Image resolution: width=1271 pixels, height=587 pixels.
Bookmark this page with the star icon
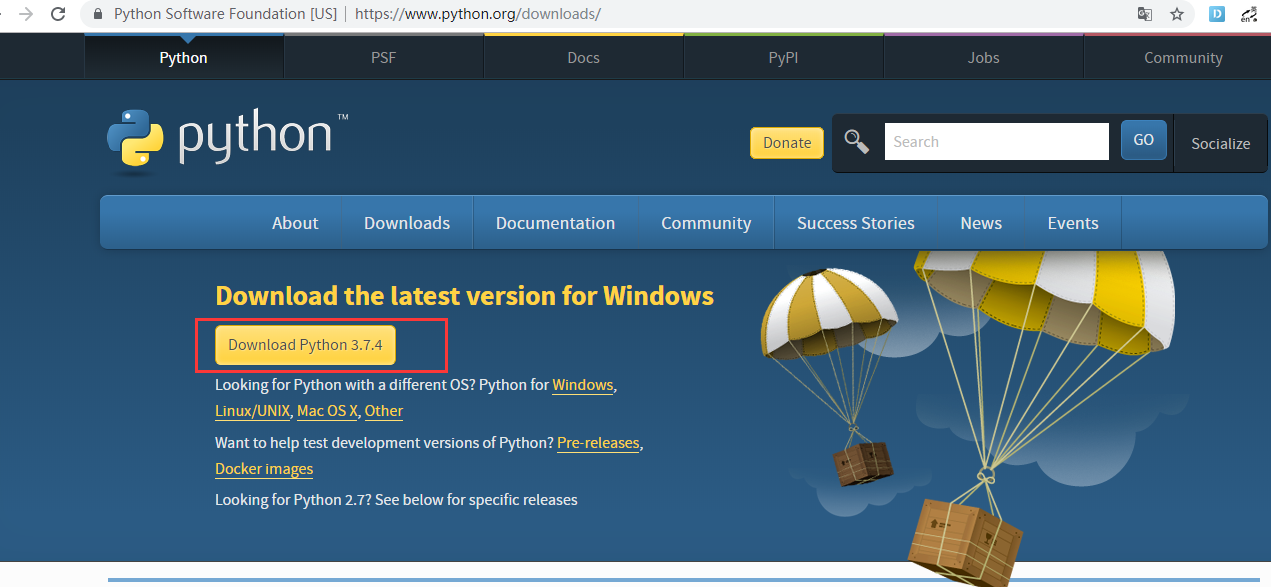1177,14
